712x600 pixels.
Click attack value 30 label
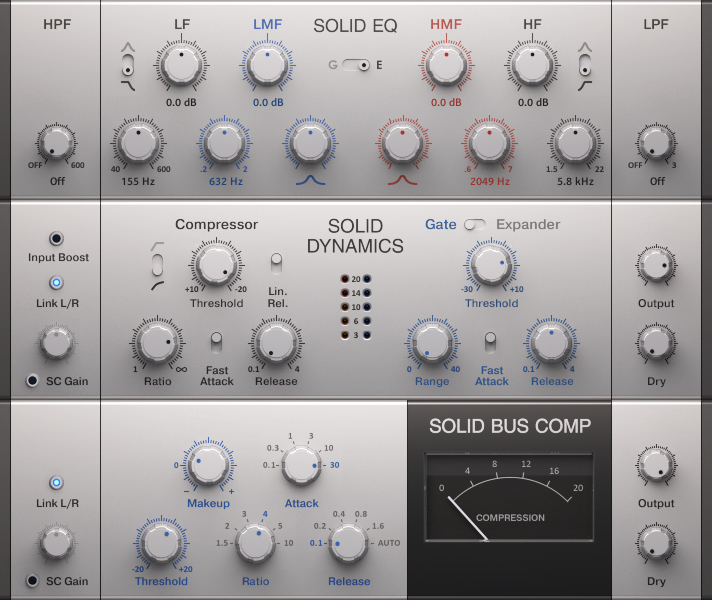pyautogui.click(x=335, y=465)
